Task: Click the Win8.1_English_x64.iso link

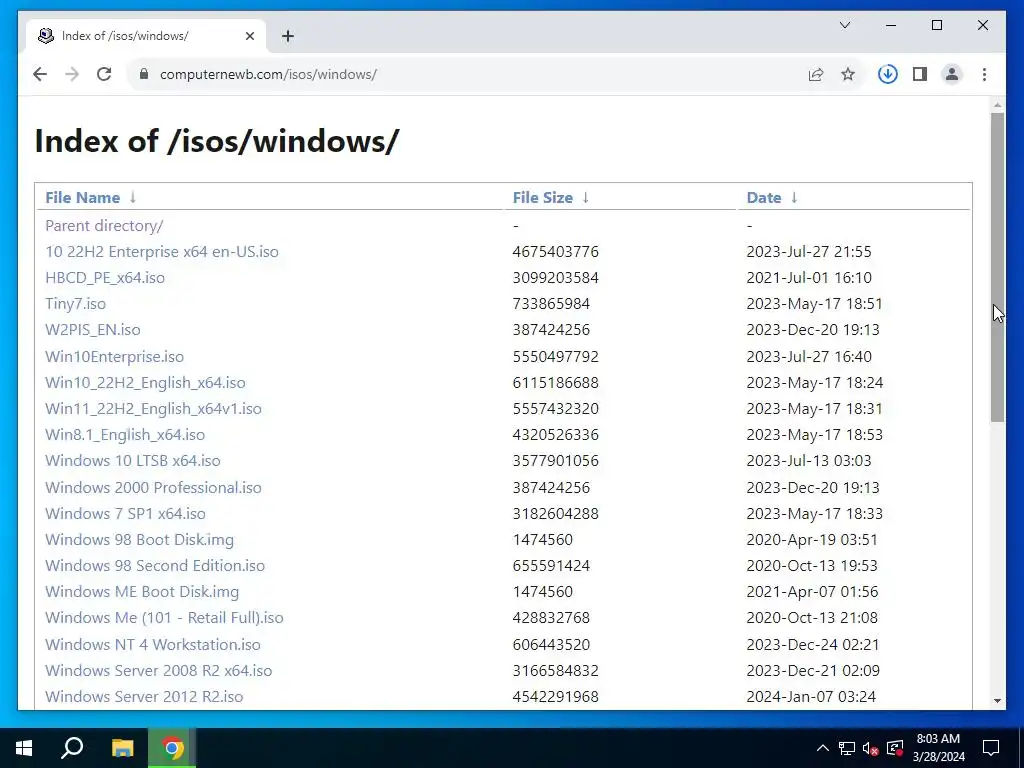Action: tap(125, 435)
